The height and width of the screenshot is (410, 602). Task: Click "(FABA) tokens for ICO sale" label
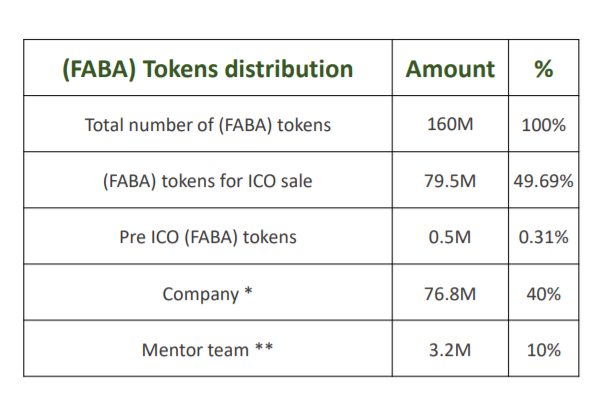(x=208, y=181)
